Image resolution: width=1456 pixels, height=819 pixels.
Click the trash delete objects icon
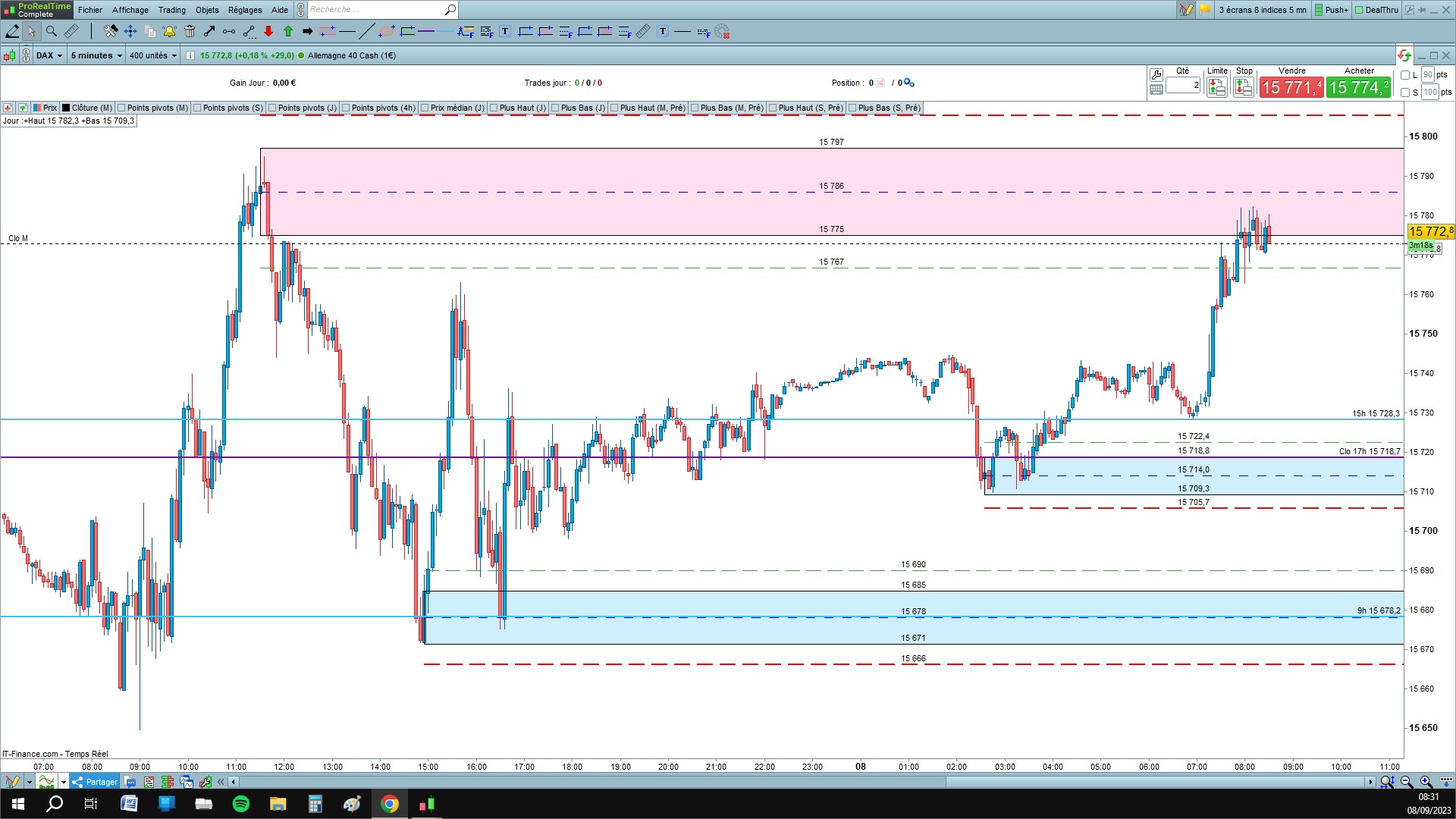coord(190,31)
